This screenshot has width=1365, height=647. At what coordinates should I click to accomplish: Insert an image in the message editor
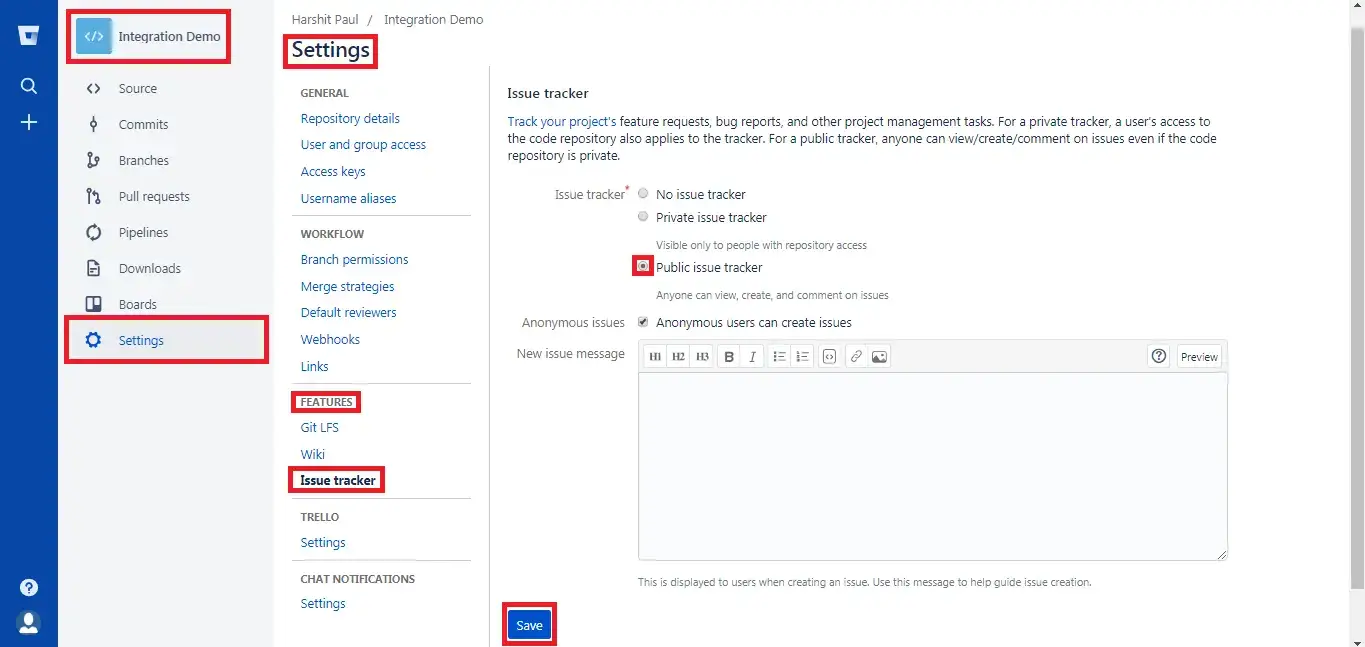click(x=879, y=357)
